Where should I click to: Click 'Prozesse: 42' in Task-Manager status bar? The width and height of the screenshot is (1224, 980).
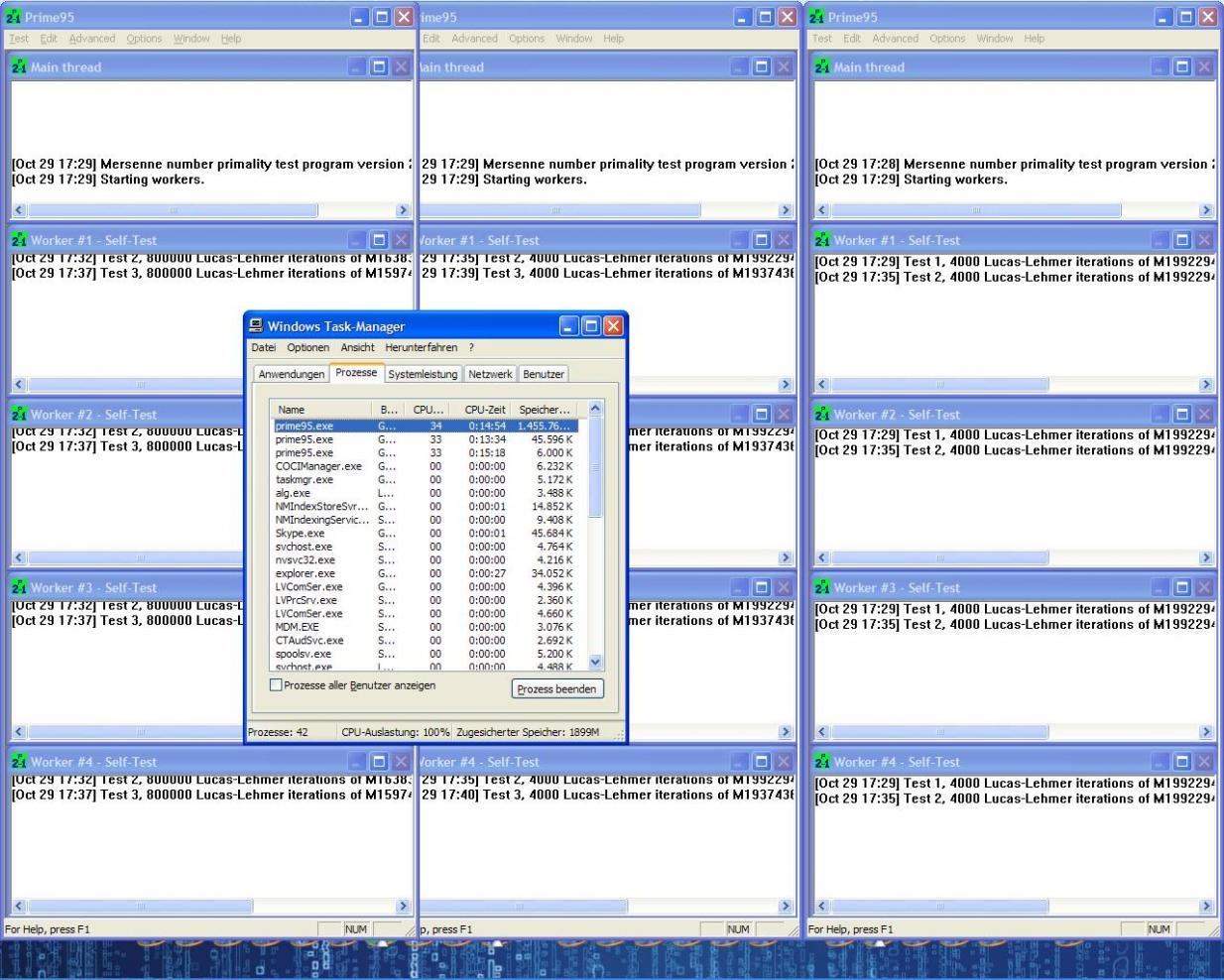279,732
